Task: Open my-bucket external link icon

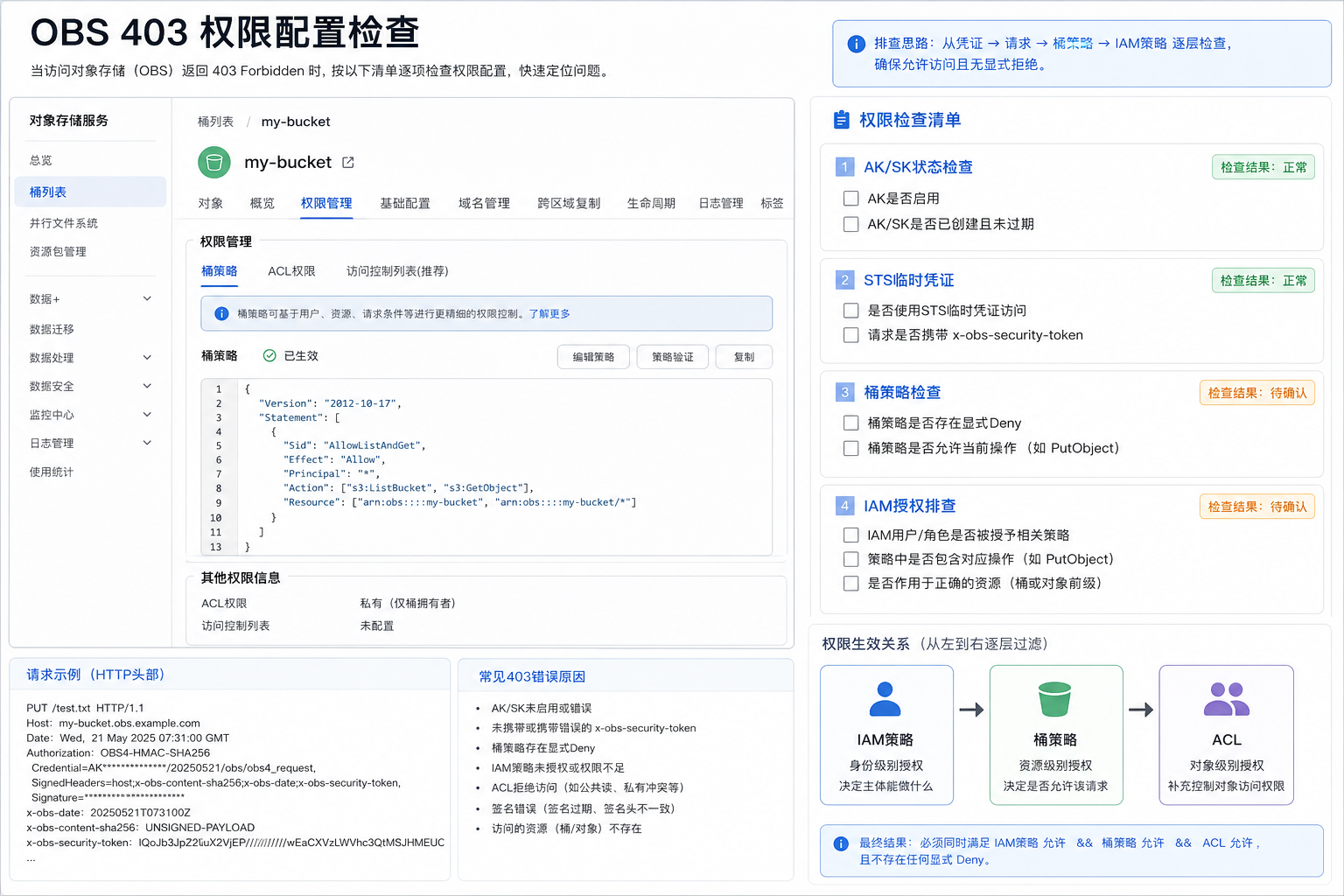Action: [x=348, y=163]
